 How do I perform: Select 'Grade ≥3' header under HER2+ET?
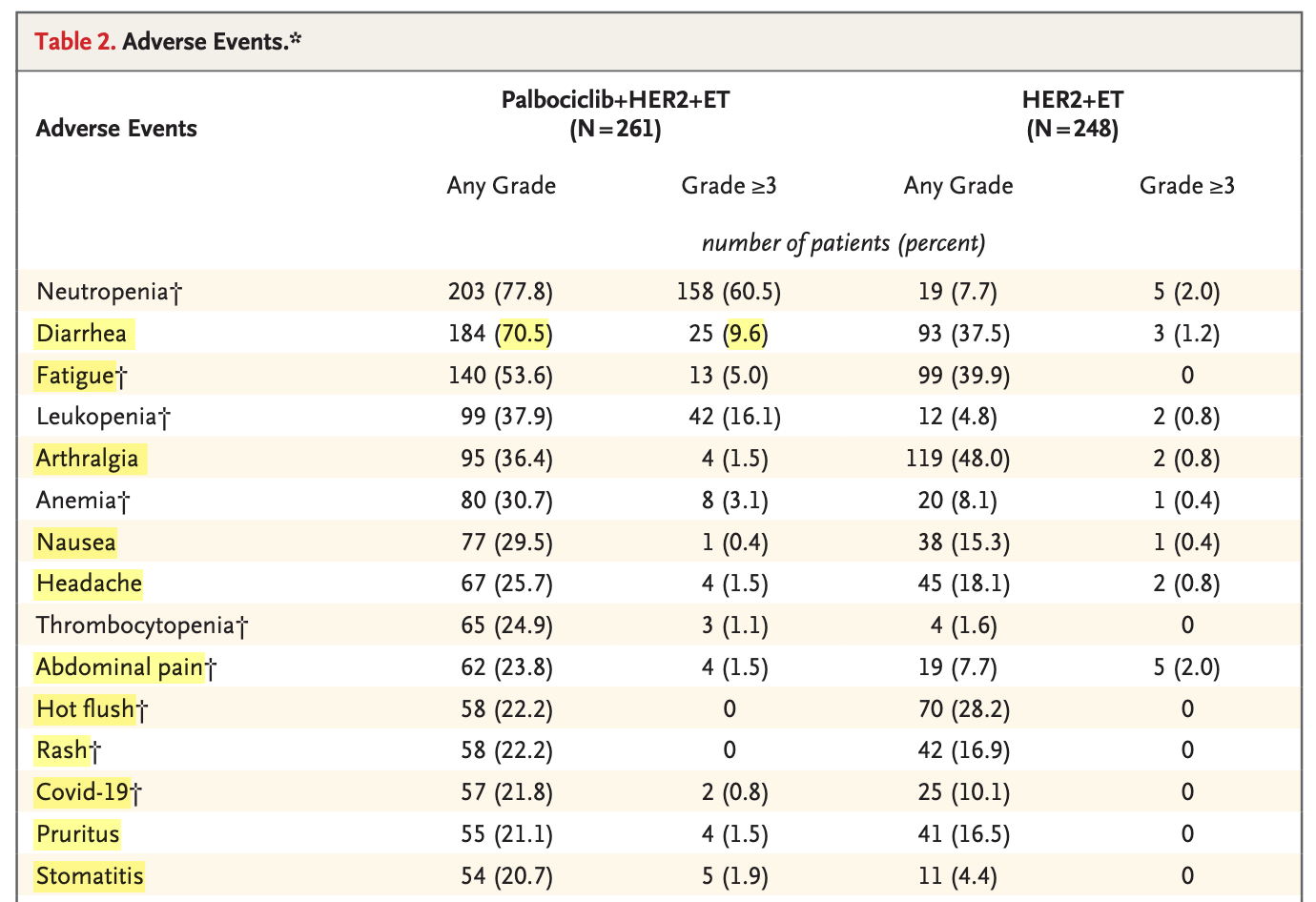pos(1187,185)
